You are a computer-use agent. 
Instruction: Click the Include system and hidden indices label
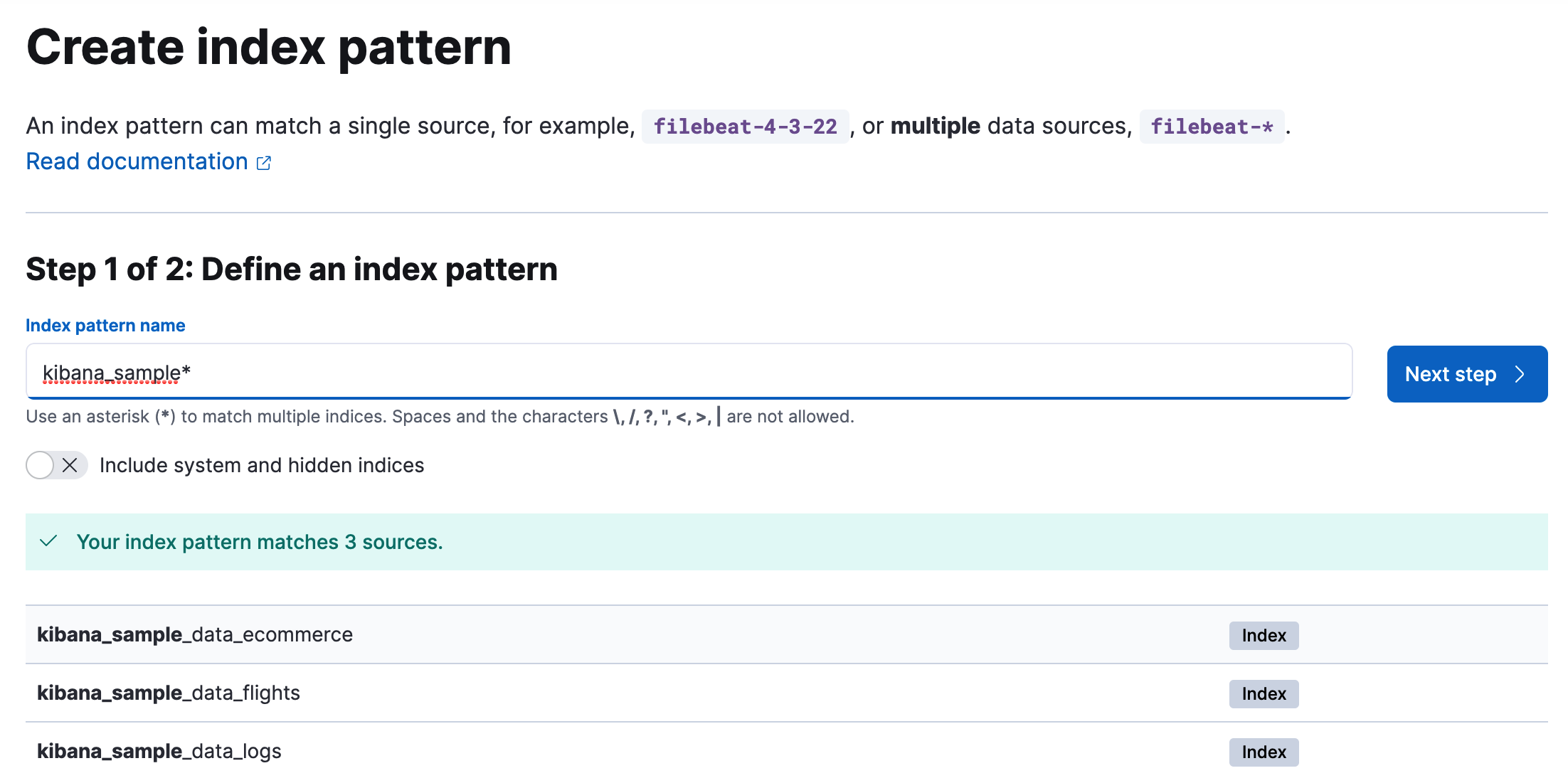coord(263,465)
